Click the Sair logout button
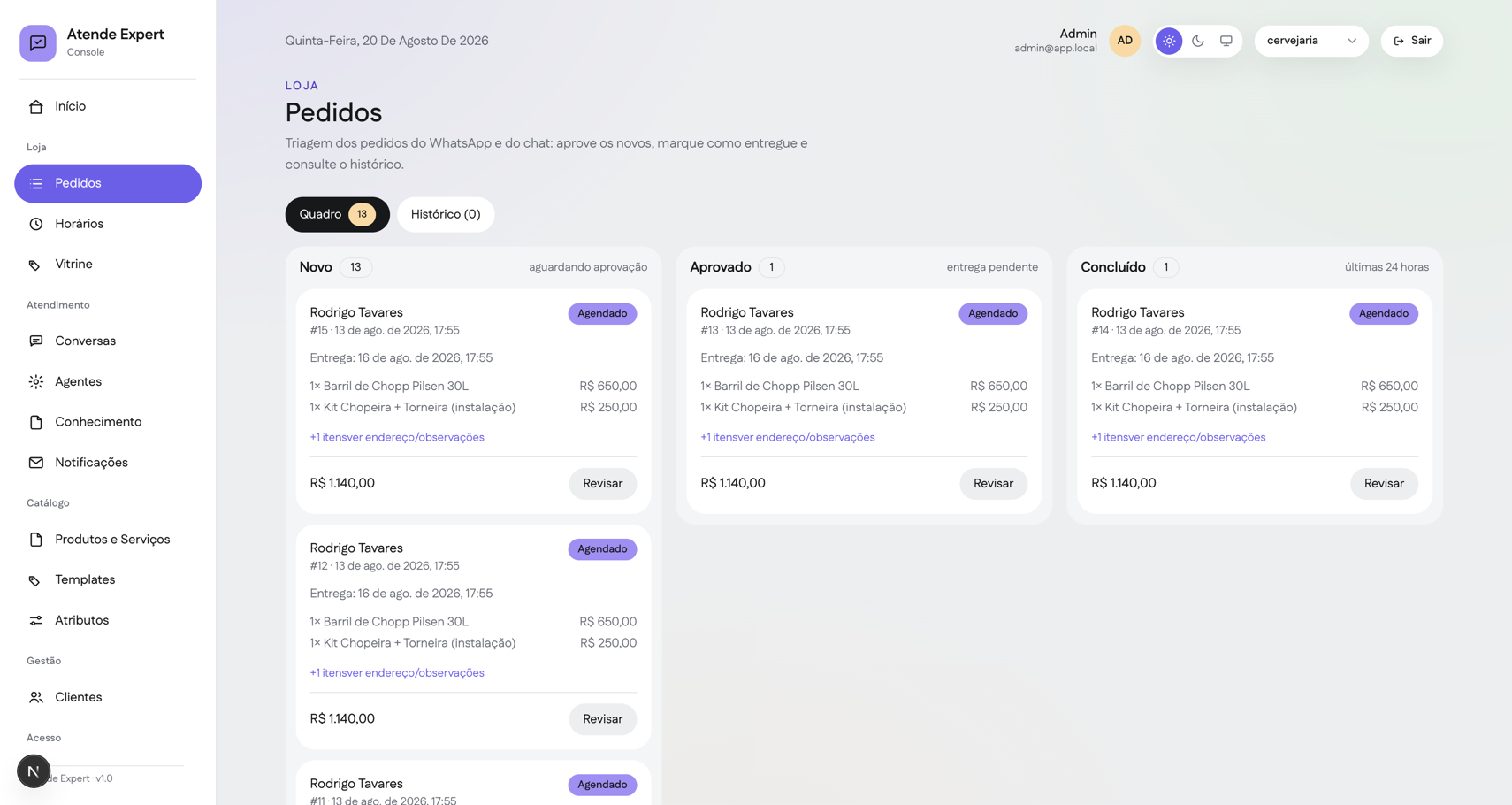This screenshot has height=805, width=1512. [1412, 41]
